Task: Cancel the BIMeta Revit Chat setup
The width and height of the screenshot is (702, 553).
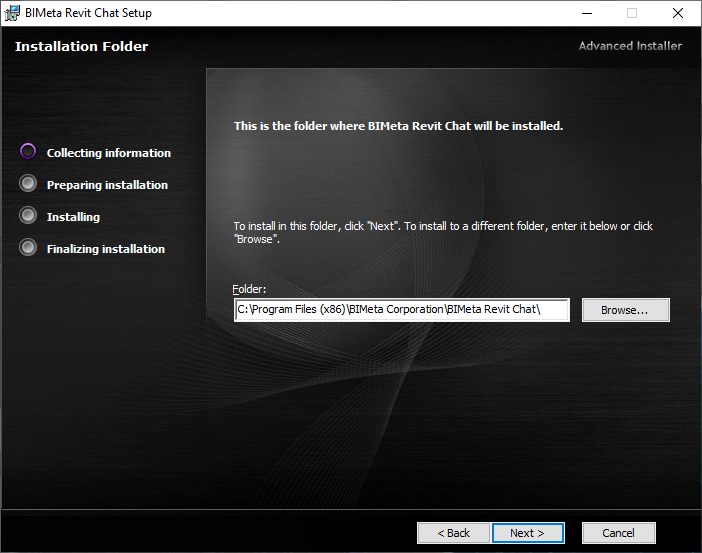Action: (618, 533)
